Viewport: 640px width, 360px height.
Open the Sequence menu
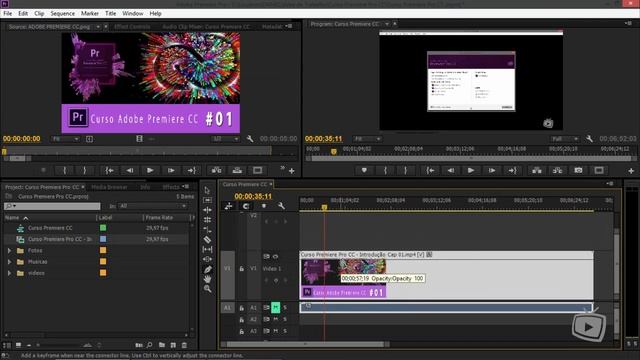coord(62,13)
